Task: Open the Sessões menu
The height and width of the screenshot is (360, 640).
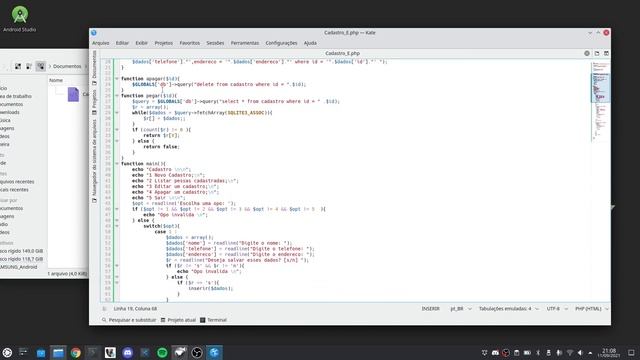Action: (215, 43)
